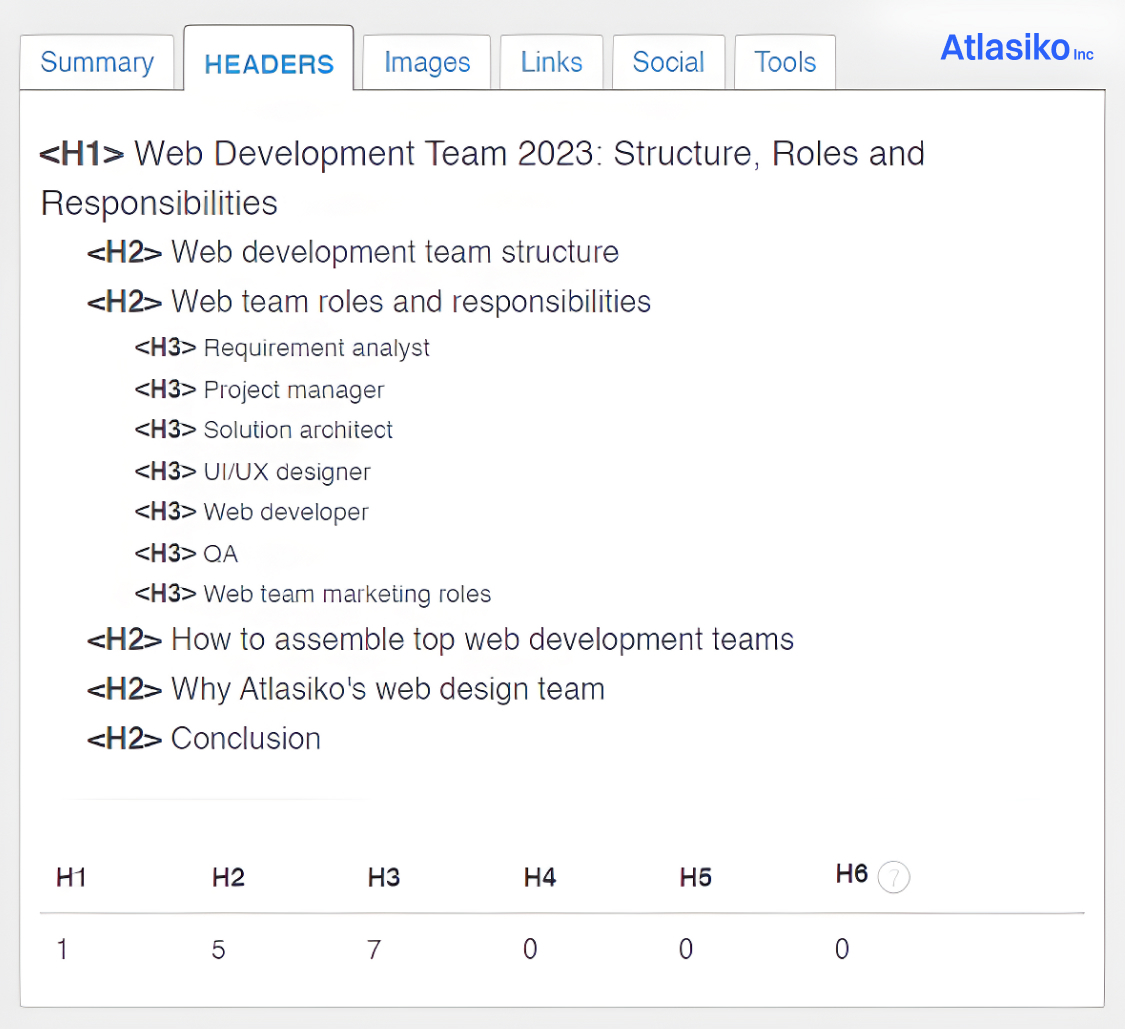Select the H2 column header in the table
Image resolution: width=1125 pixels, height=1029 pixels.
pyautogui.click(x=228, y=877)
